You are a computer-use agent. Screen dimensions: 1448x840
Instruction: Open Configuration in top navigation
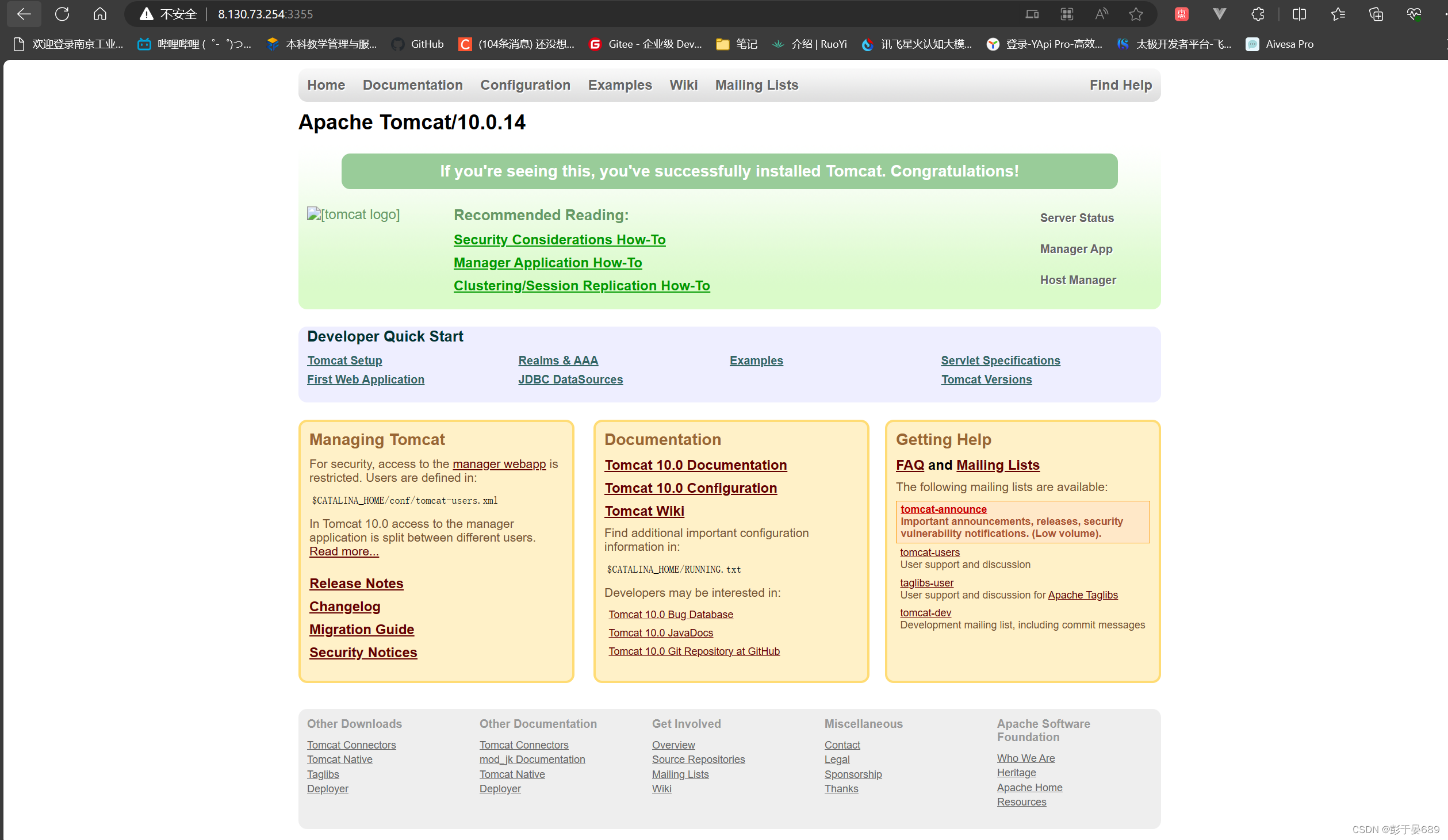(x=525, y=85)
